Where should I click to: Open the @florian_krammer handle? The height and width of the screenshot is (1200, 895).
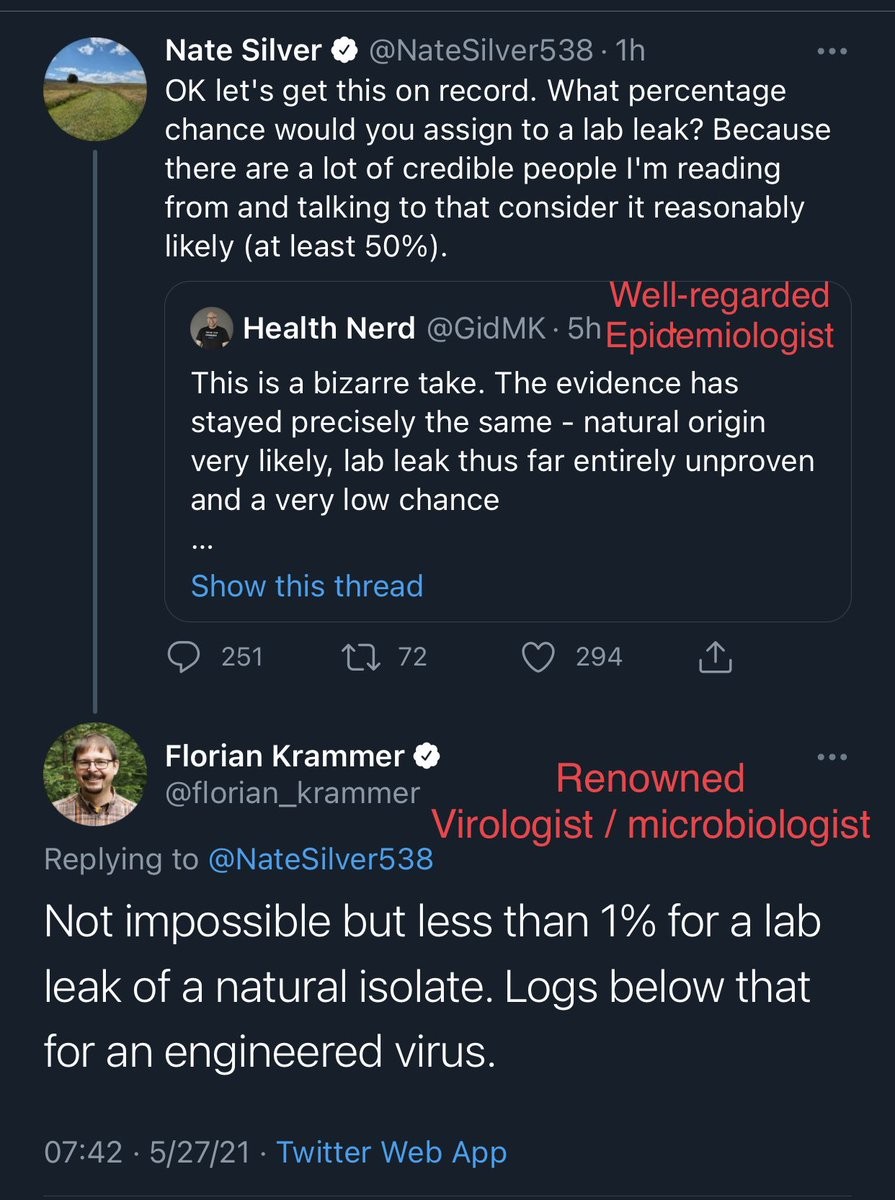(x=292, y=793)
